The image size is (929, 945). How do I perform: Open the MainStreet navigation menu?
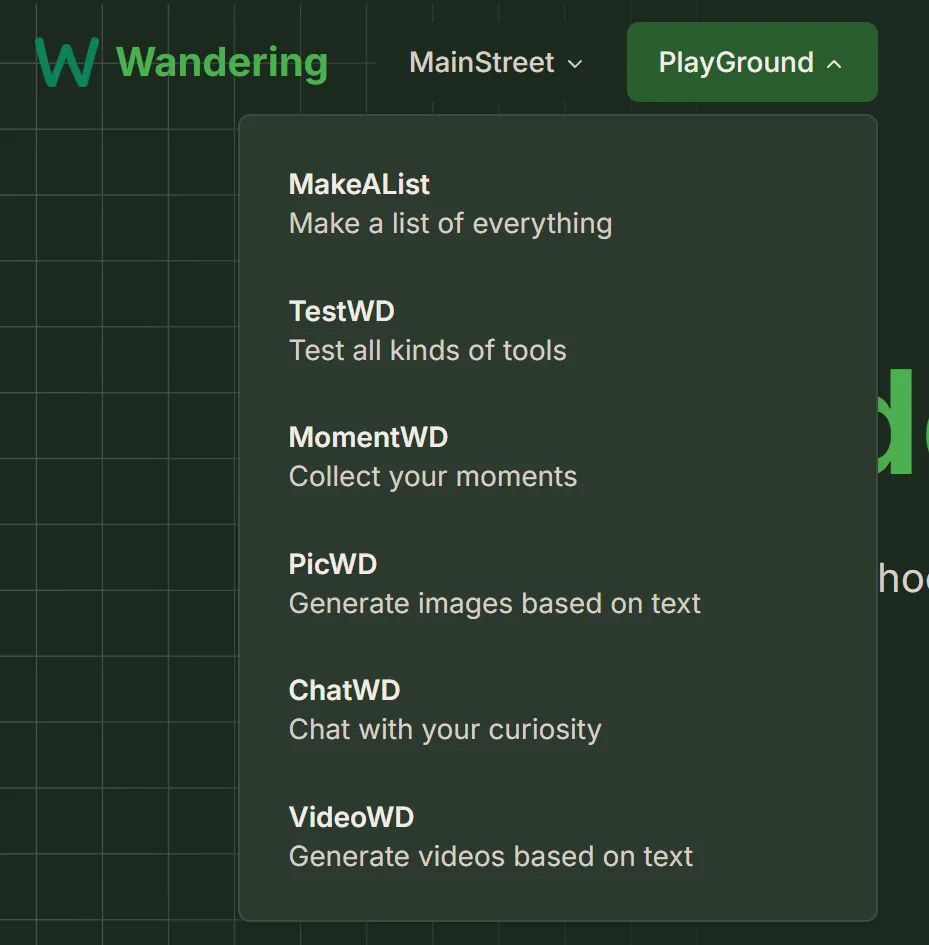(482, 62)
